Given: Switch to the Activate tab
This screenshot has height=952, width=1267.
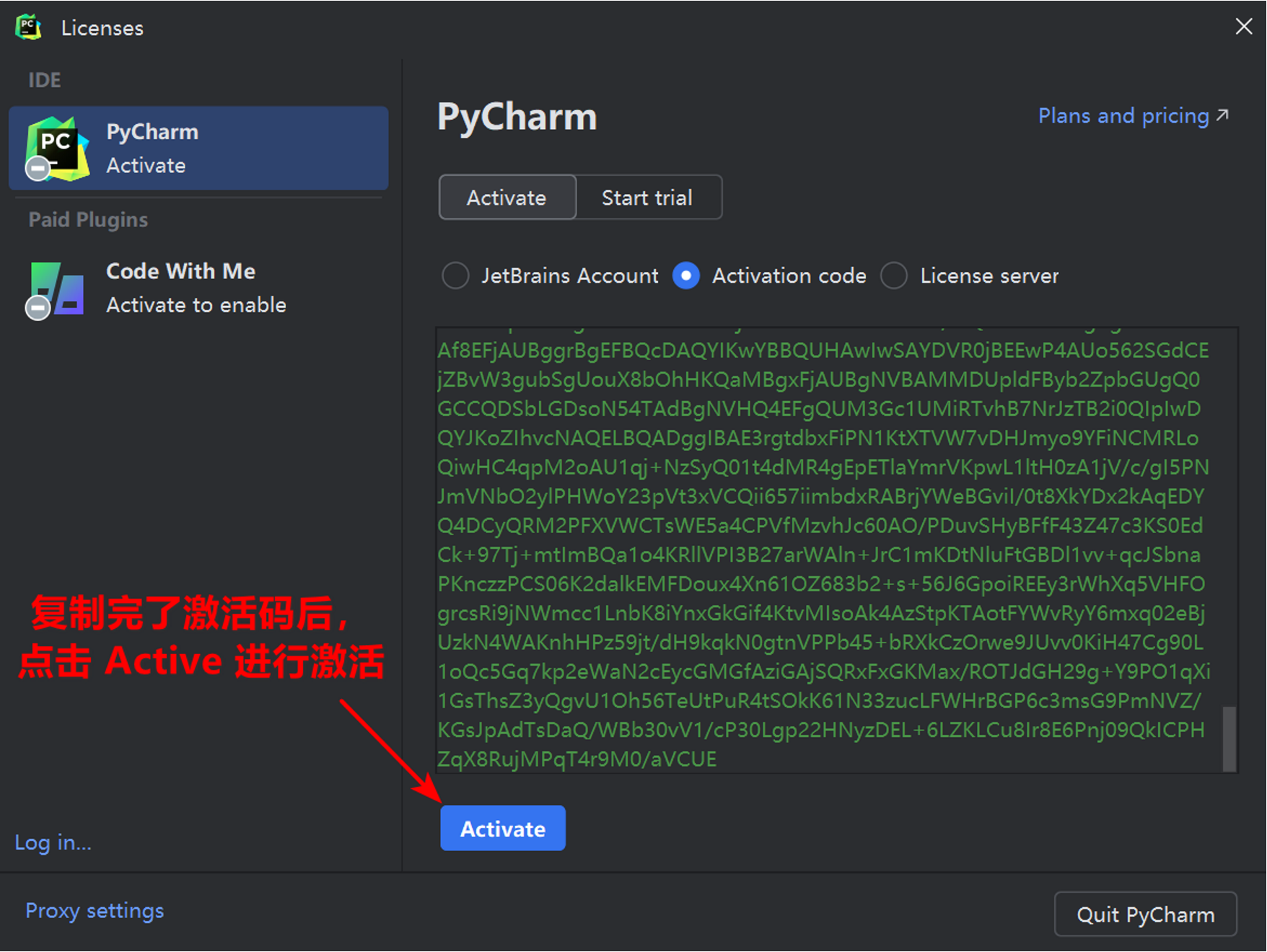Looking at the screenshot, I should click(x=507, y=198).
